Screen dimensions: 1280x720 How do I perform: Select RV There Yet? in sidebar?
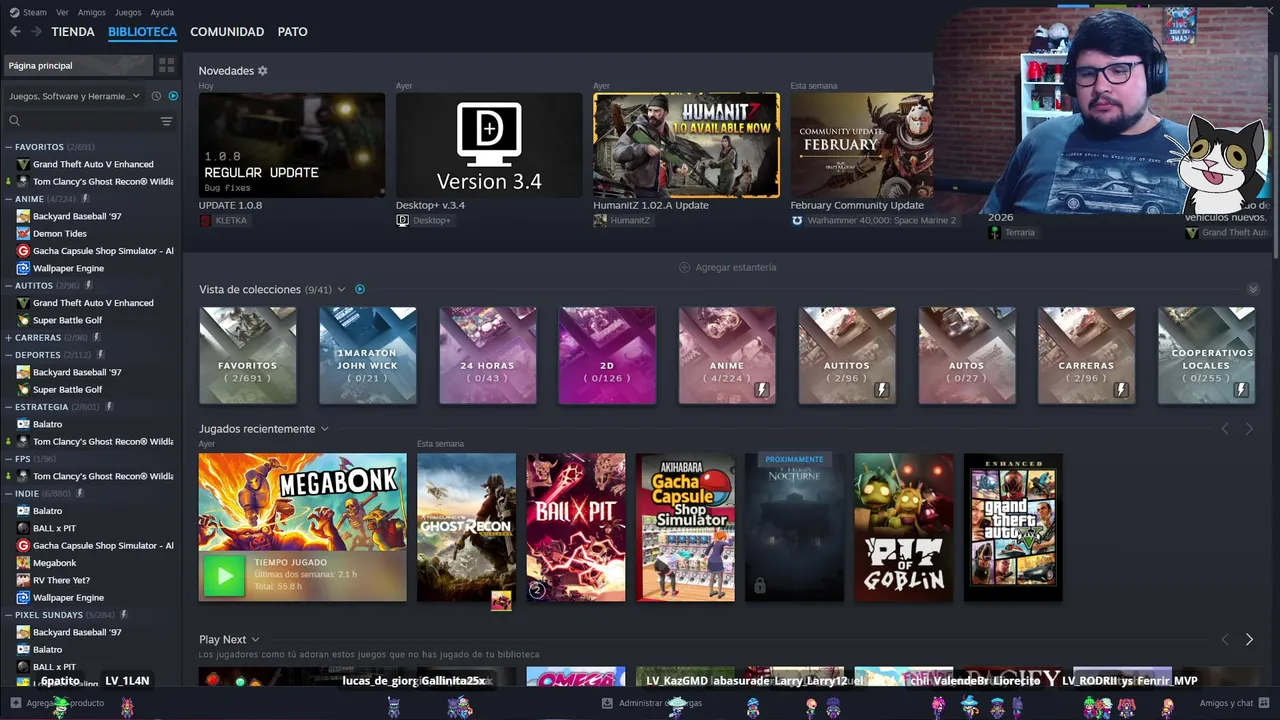coord(61,580)
